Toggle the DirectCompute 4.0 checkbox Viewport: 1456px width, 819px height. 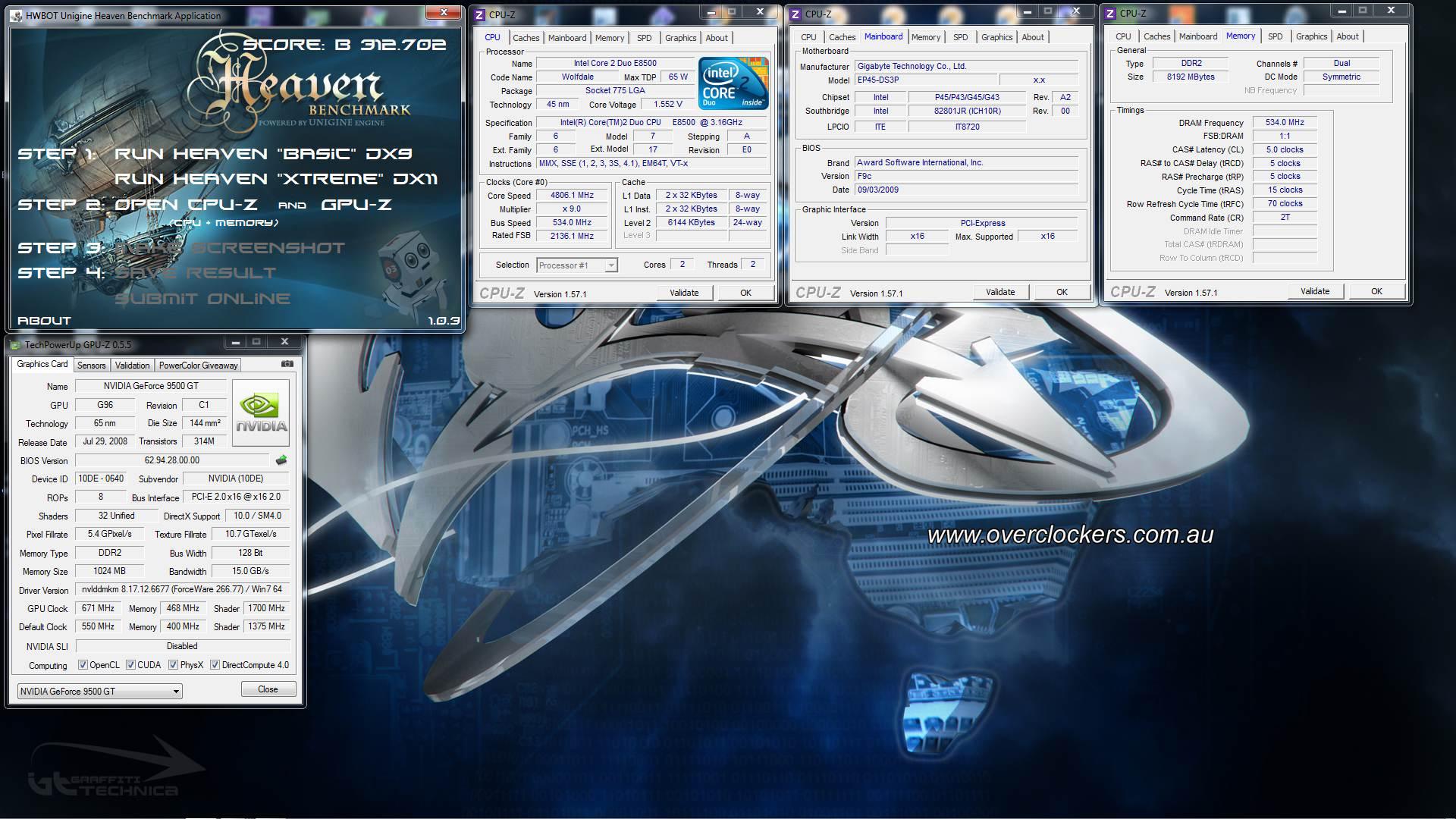click(x=215, y=665)
